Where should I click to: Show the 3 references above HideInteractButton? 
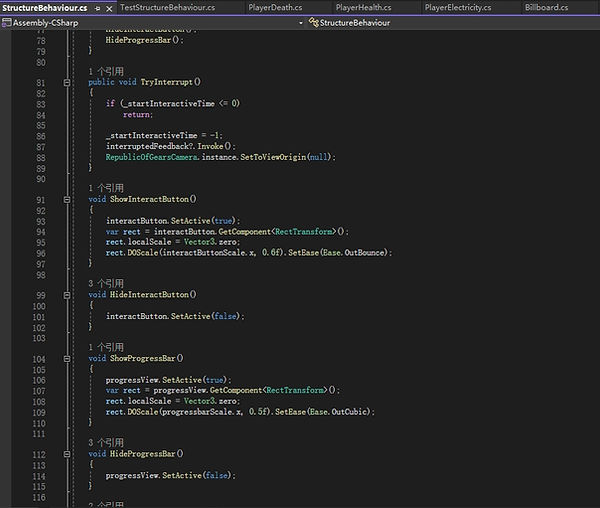pos(106,283)
